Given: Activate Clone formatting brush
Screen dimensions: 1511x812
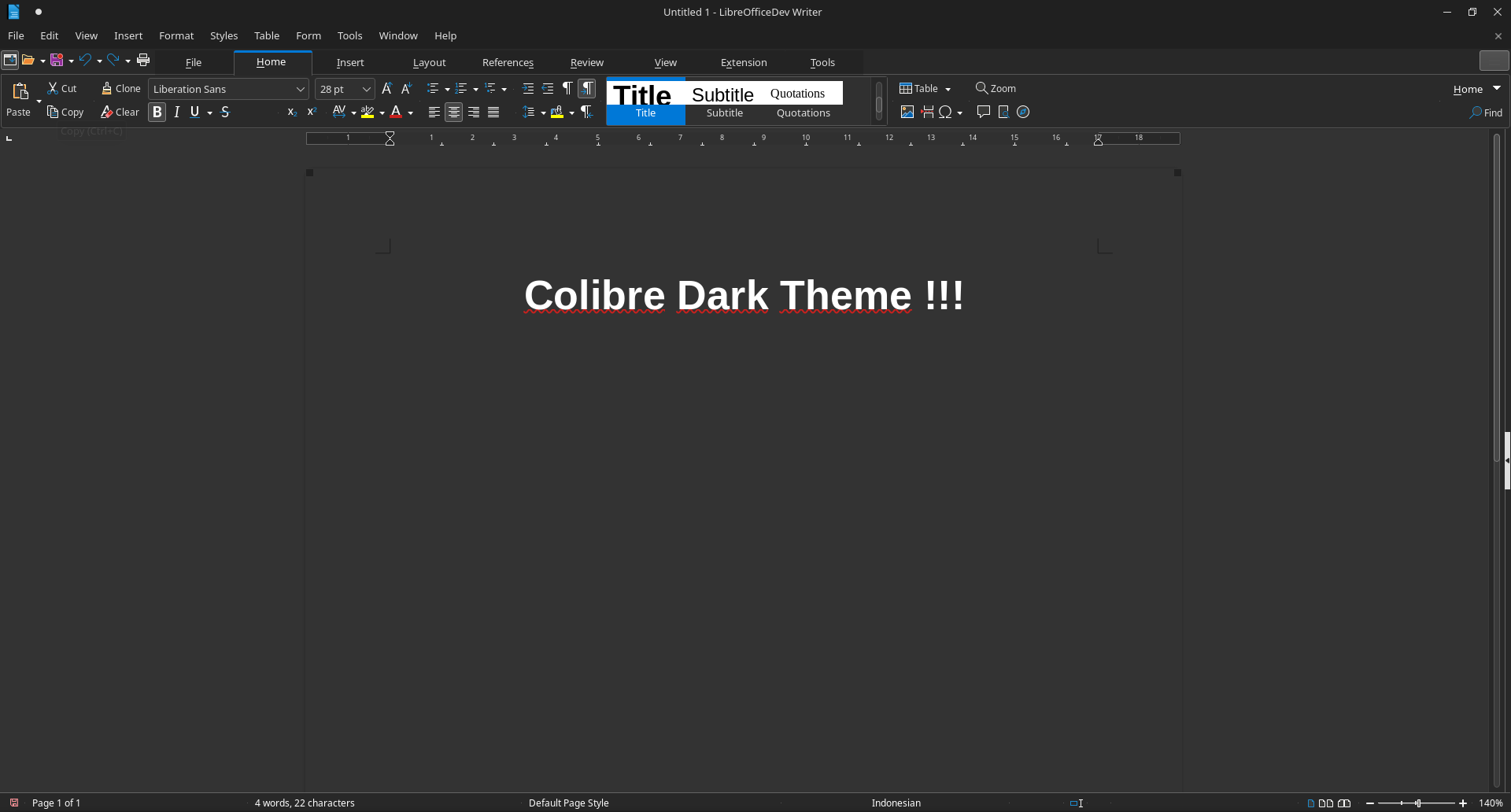Looking at the screenshot, I should pos(120,88).
